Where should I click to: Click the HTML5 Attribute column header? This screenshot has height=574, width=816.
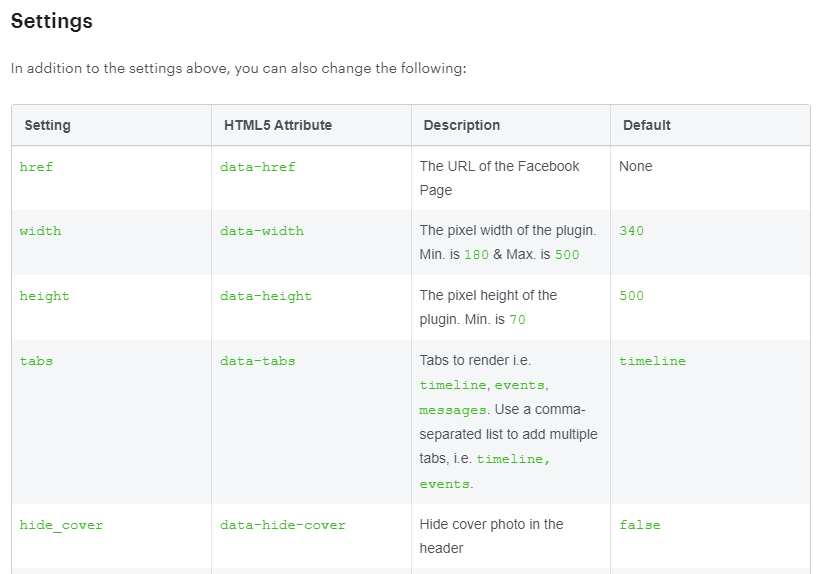point(278,125)
